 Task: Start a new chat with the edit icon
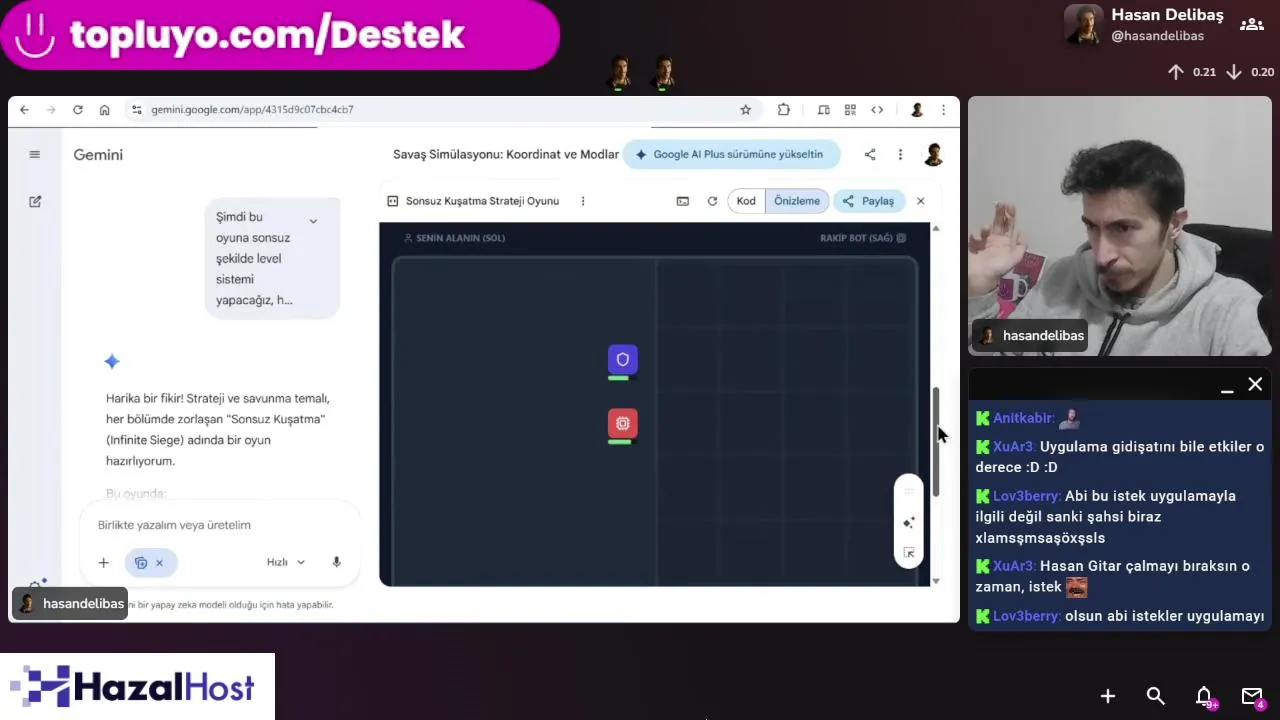pyautogui.click(x=35, y=201)
